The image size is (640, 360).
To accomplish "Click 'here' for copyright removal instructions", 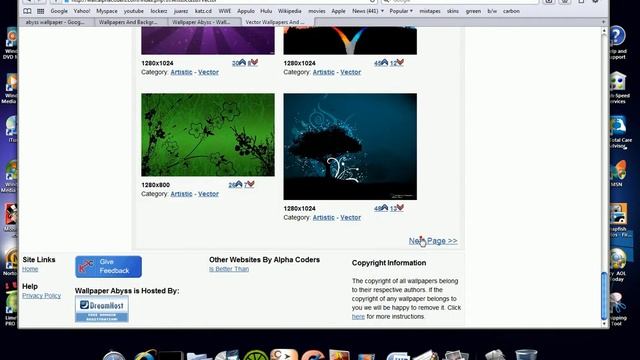I will point(358,316).
